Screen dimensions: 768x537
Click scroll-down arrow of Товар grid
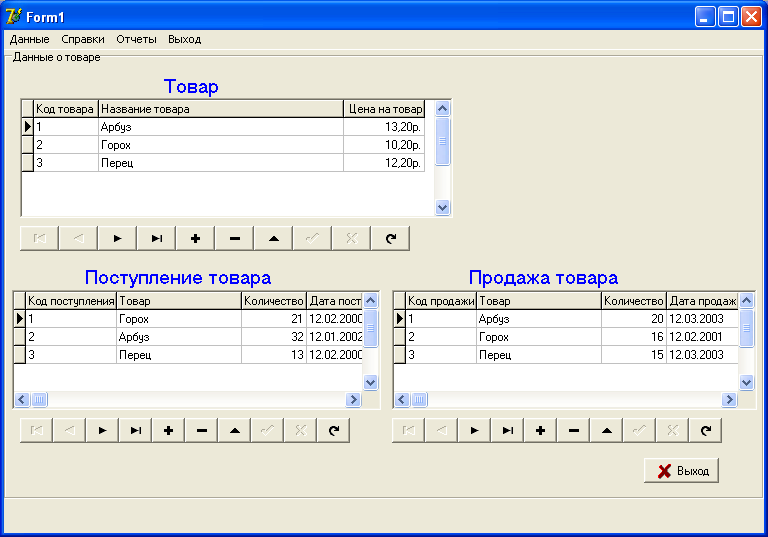click(443, 207)
